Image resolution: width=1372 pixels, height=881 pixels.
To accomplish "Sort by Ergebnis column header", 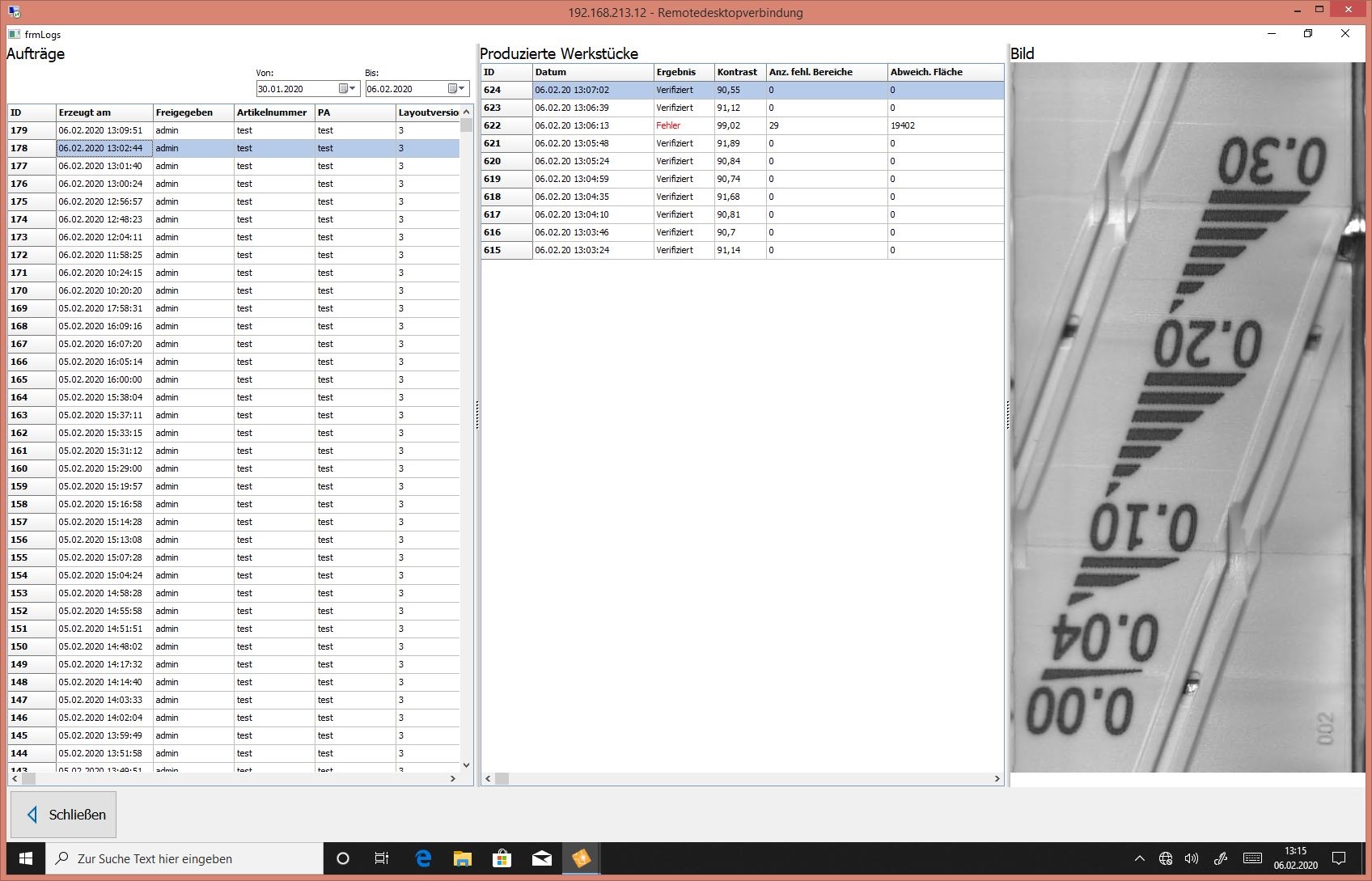I will coord(684,72).
